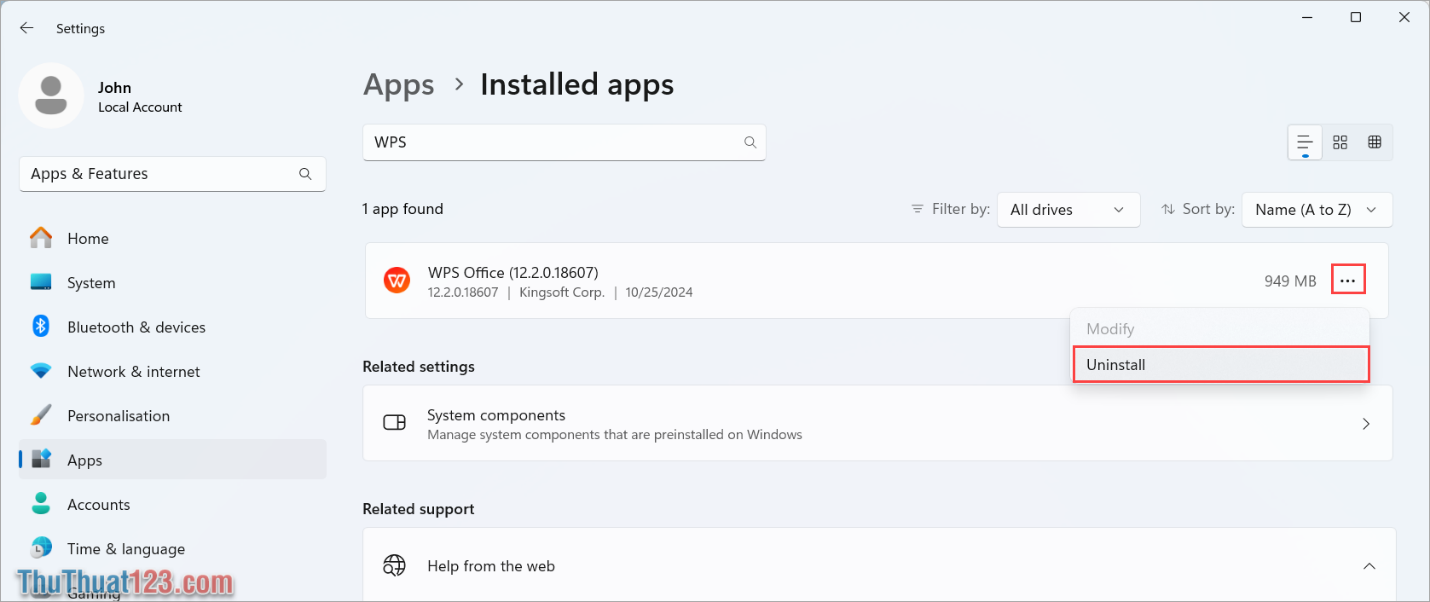
Task: Click the 'Related settings' heading
Action: [419, 367]
